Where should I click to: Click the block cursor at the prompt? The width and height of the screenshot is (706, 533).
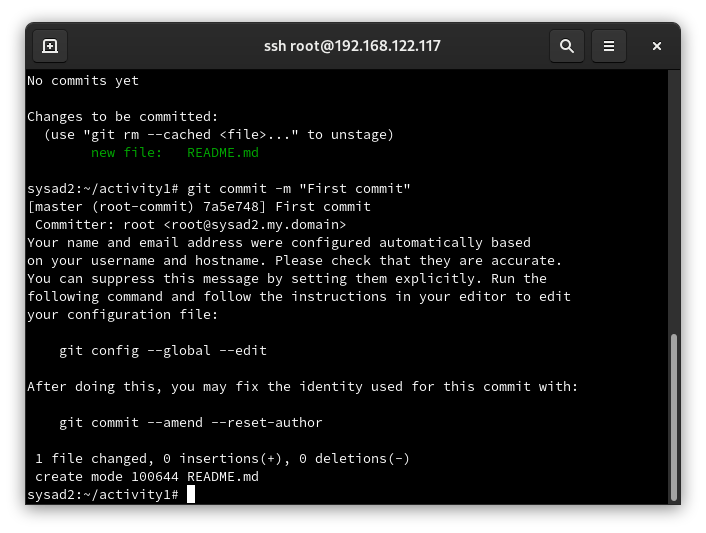pyautogui.click(x=191, y=494)
